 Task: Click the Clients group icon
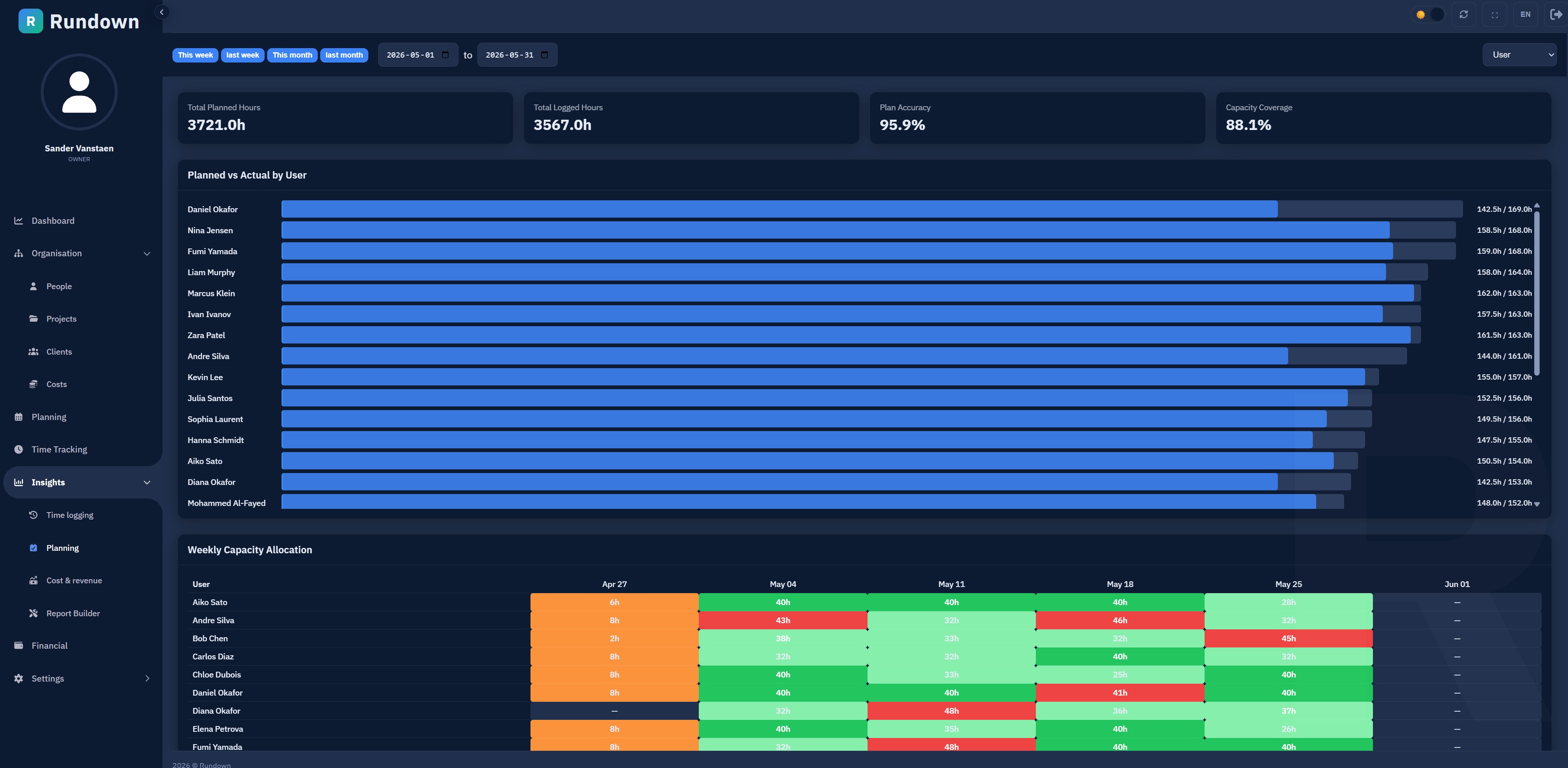point(33,352)
